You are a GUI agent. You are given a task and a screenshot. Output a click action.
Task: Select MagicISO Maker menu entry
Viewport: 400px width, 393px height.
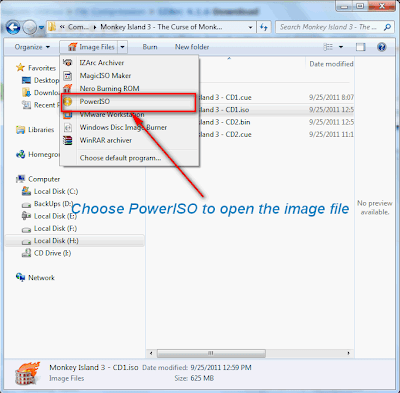click(x=130, y=76)
